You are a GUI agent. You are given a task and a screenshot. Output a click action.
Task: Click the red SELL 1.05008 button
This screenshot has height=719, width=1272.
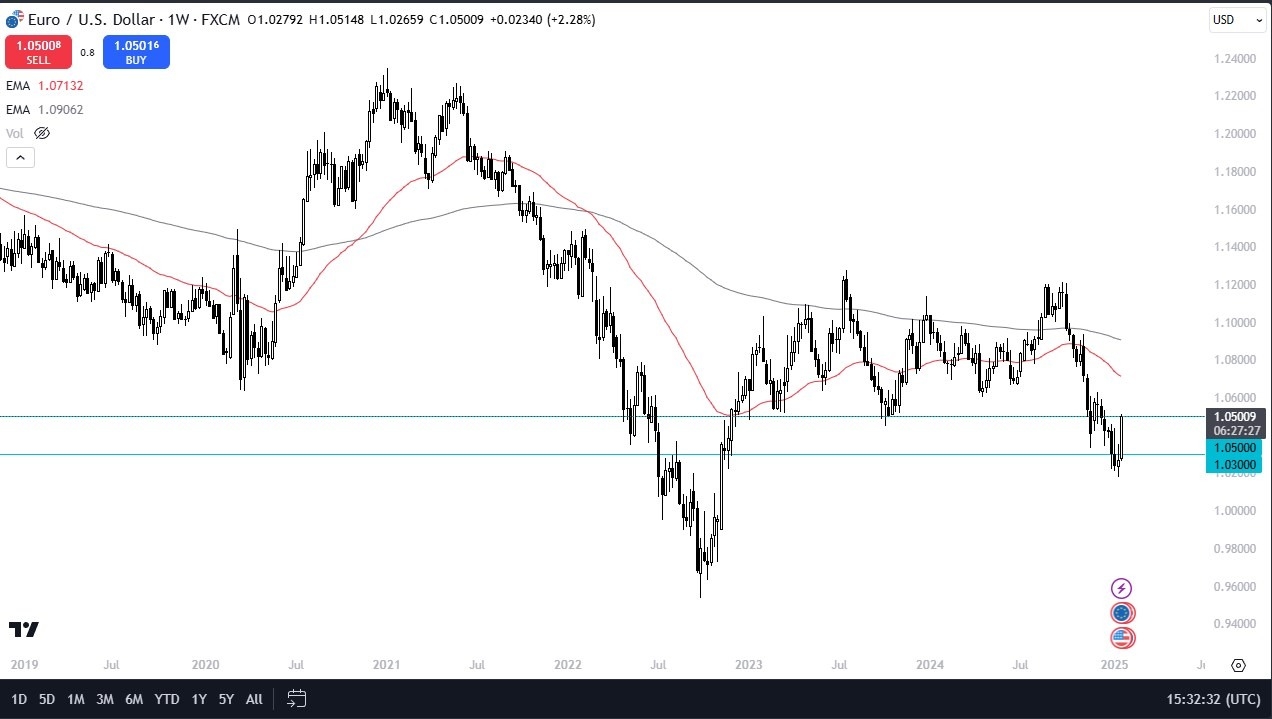[38, 51]
